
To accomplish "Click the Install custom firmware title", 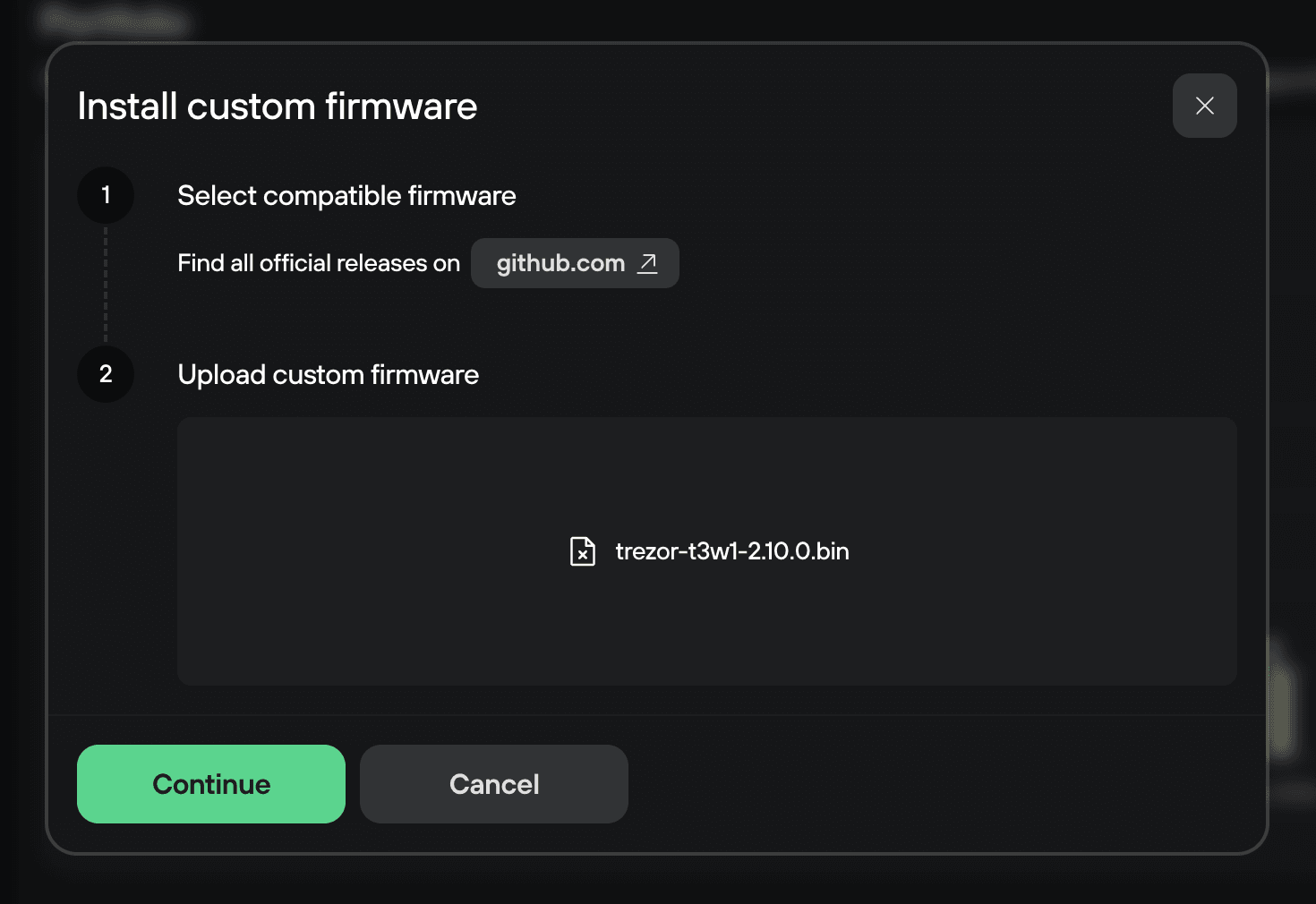I will pyautogui.click(x=278, y=106).
